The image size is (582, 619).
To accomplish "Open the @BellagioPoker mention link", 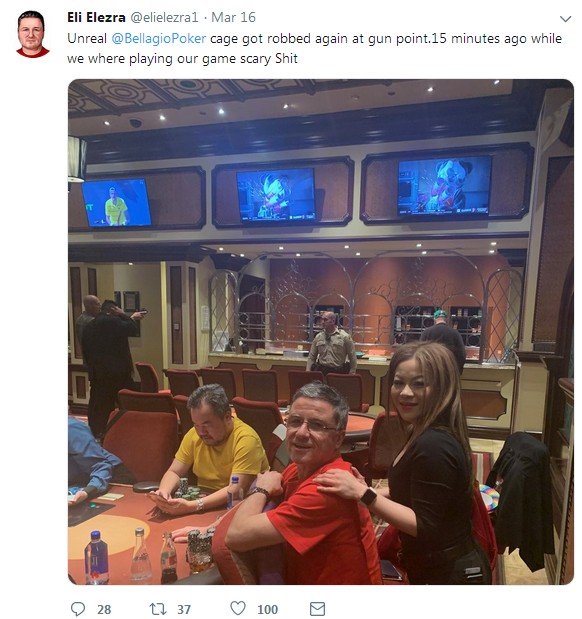I will [x=159, y=39].
